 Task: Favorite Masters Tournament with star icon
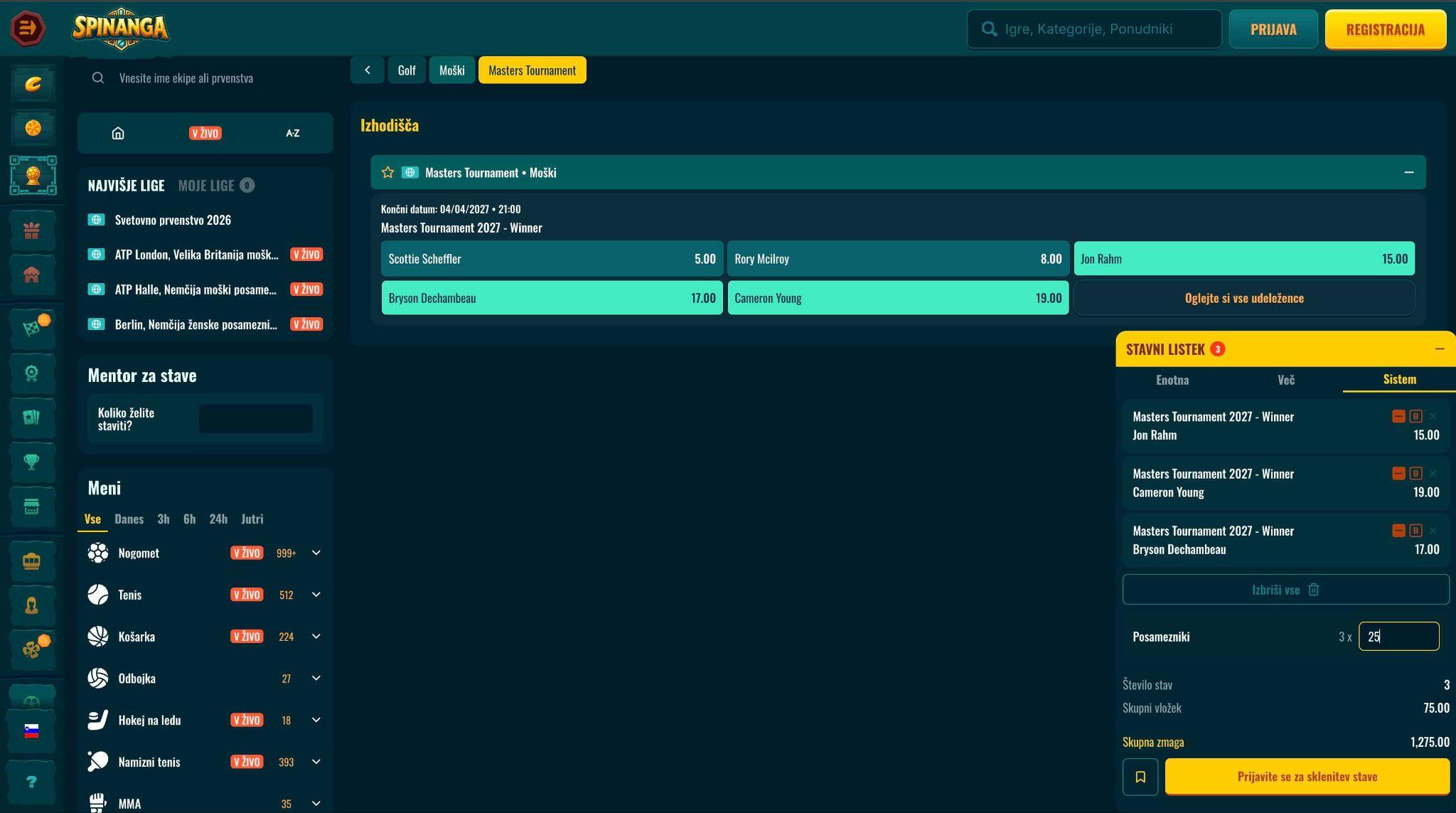[387, 173]
